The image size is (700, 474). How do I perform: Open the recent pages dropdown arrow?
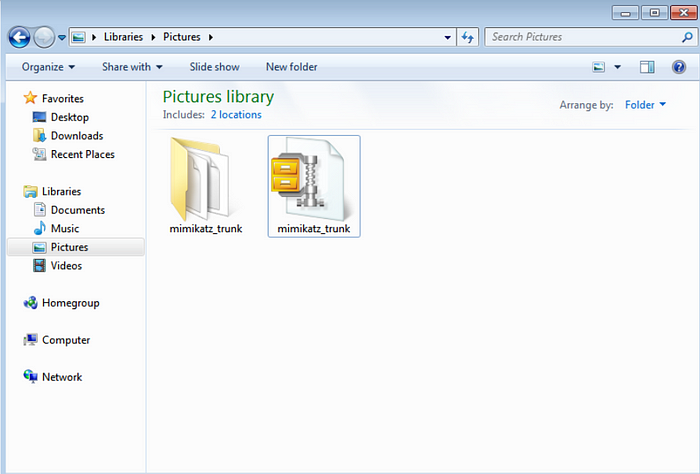62,37
